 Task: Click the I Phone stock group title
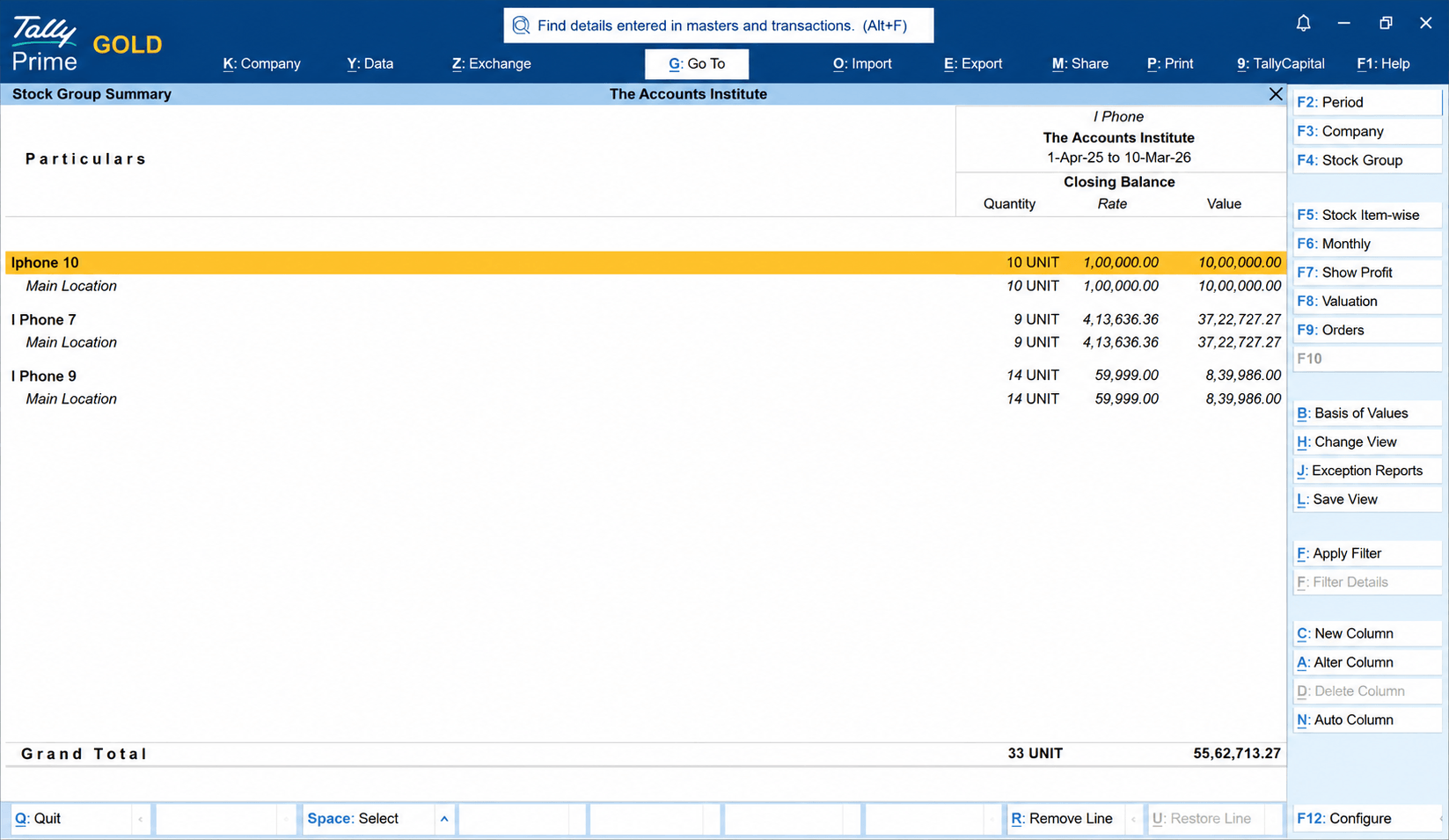pos(1118,117)
